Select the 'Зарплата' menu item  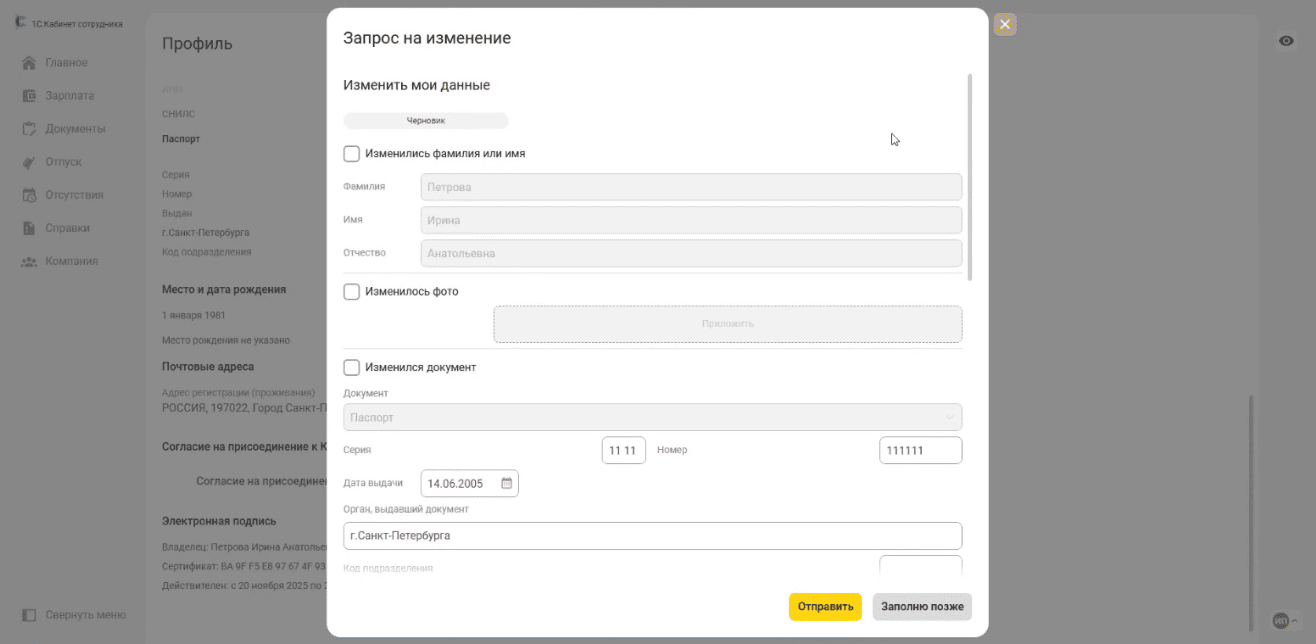click(x=69, y=96)
